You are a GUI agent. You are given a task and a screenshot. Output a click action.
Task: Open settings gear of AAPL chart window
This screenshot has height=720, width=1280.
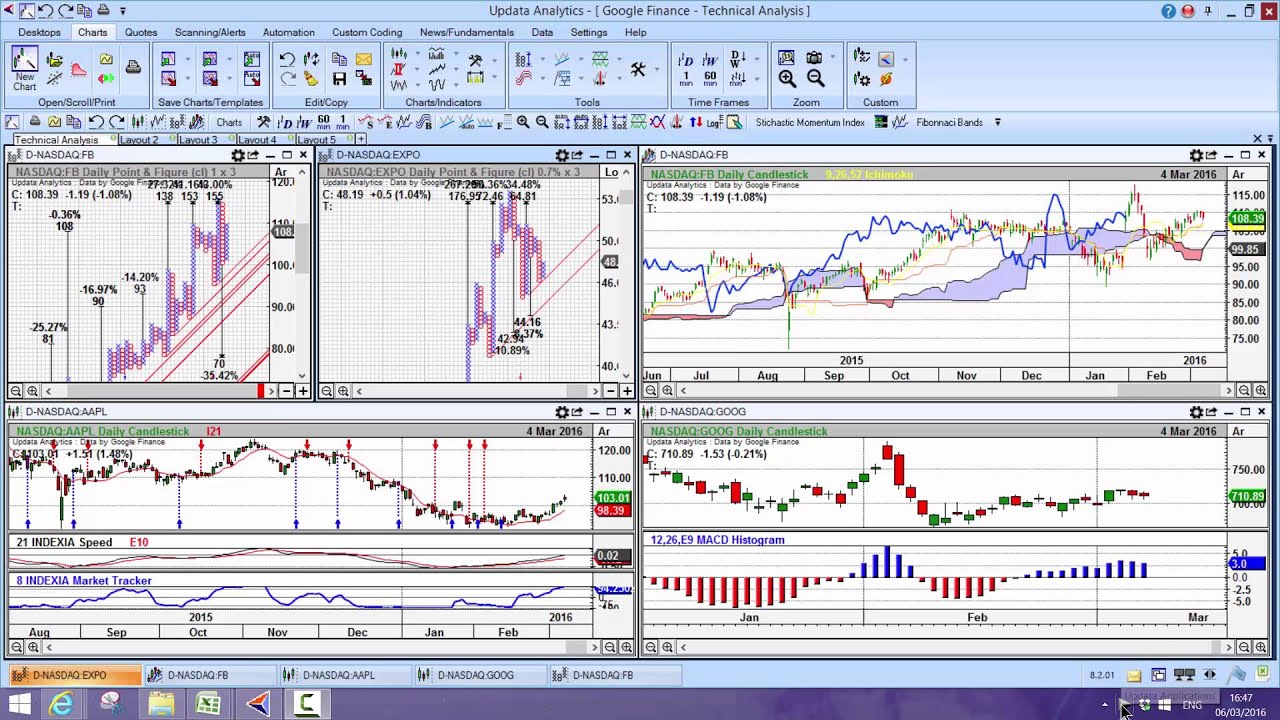[562, 412]
